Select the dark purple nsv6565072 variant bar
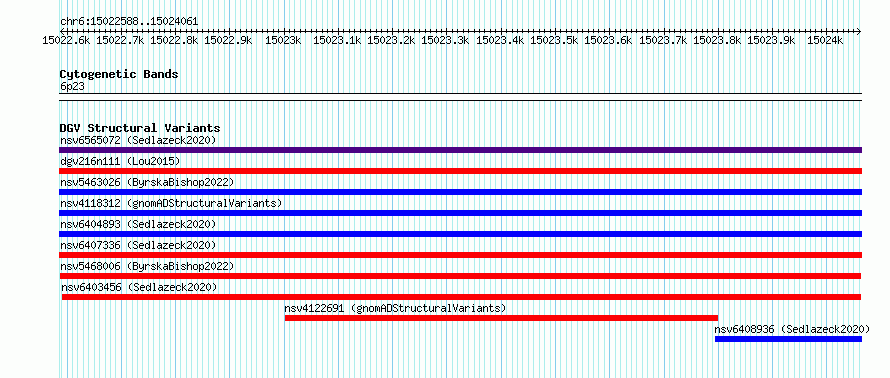Viewport: 890px width, 378px height. pos(460,150)
